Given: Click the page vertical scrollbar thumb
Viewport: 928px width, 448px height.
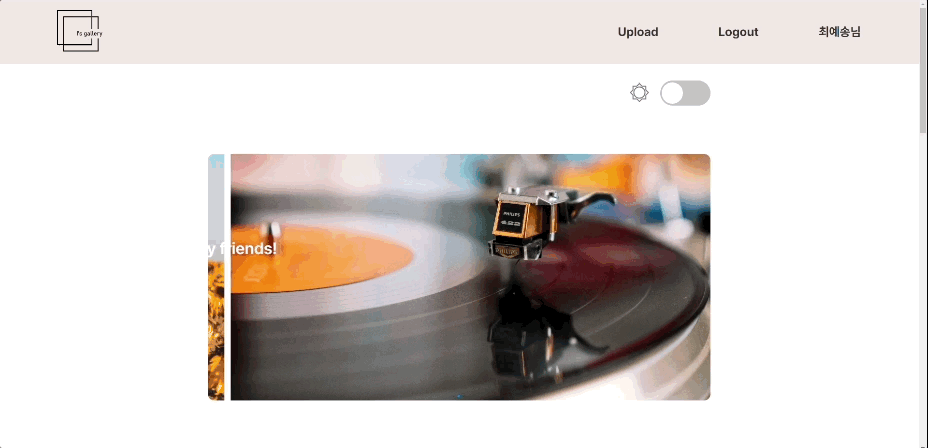Looking at the screenshot, I should click(923, 68).
